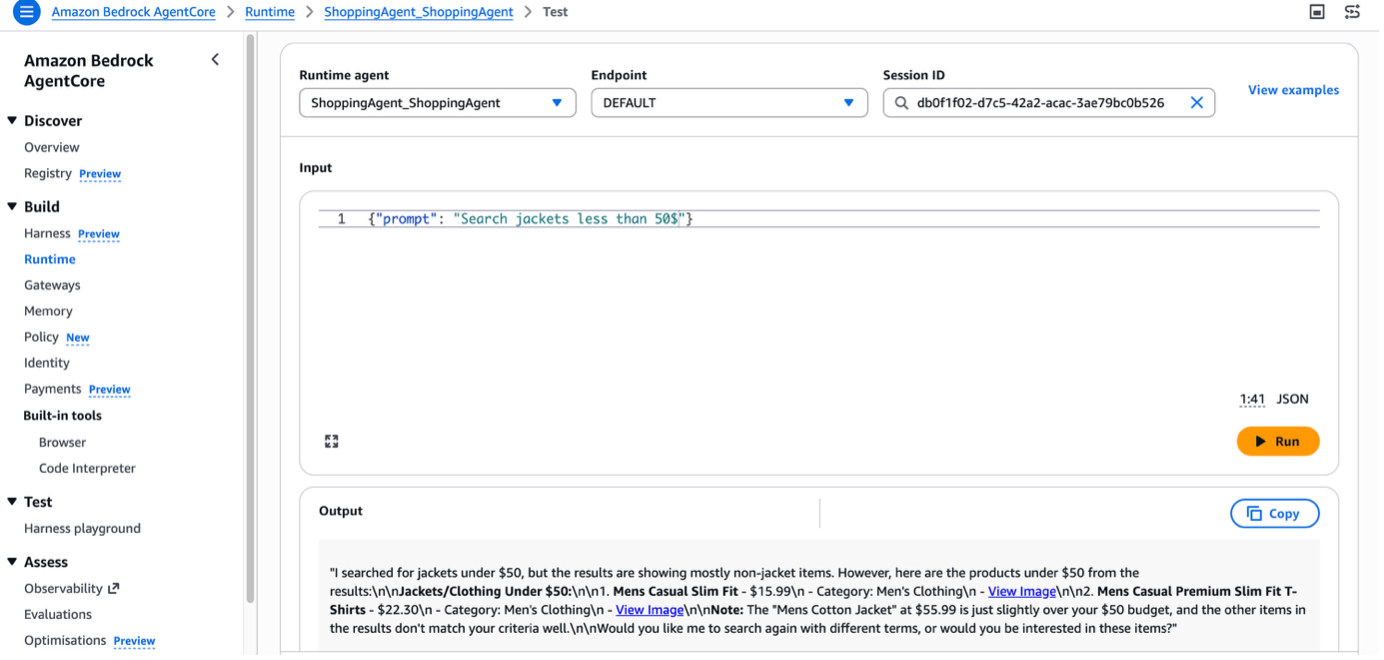Open Registry in sidebar
Image resolution: width=1384 pixels, height=660 pixels.
click(x=48, y=173)
